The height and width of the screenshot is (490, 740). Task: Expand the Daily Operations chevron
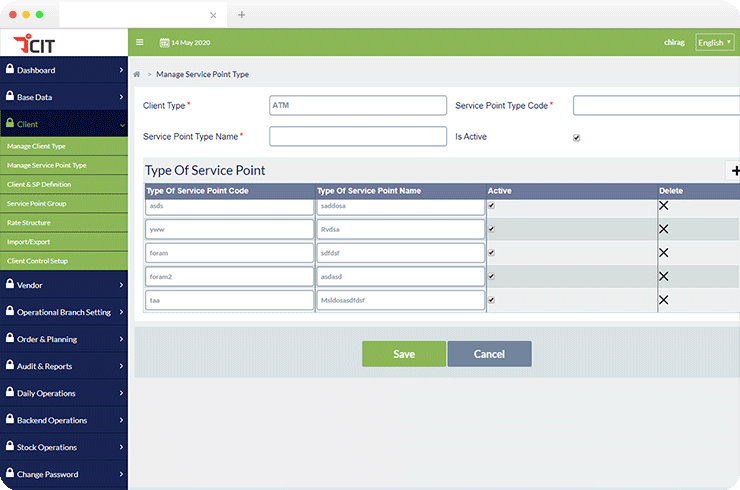tap(121, 393)
